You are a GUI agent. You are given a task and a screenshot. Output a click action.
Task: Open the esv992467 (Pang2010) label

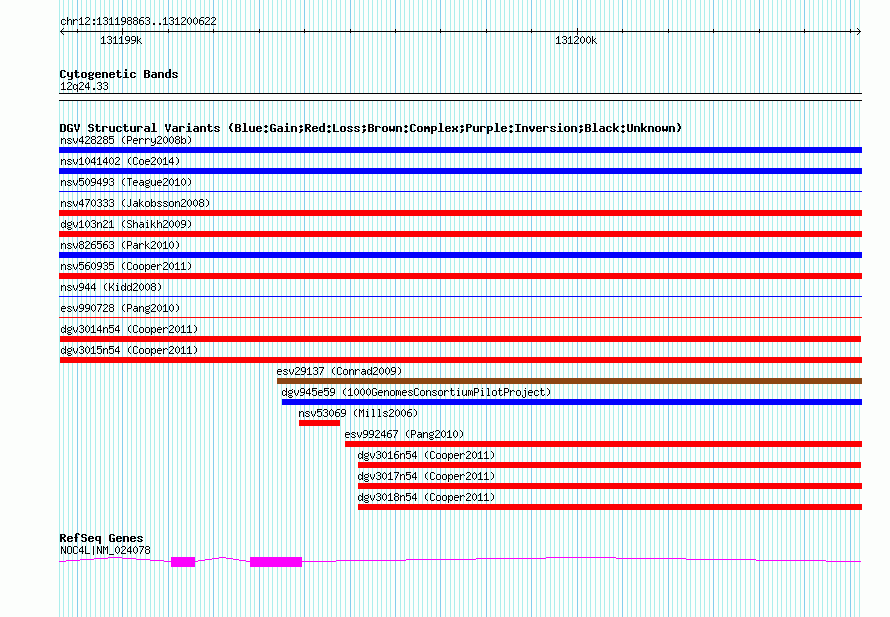[x=404, y=434]
